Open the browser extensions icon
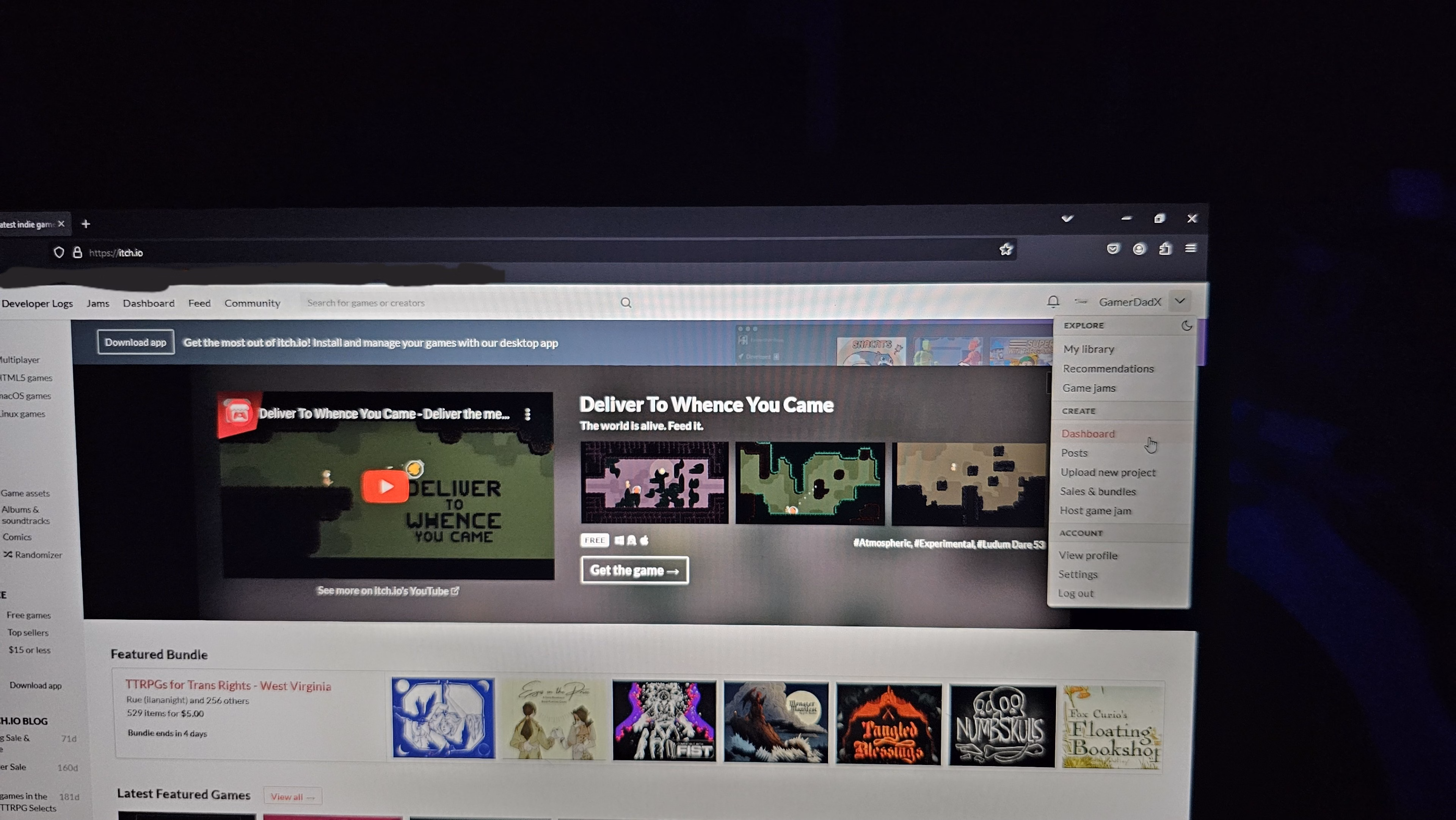Viewport: 1456px width, 820px height. 1165,249
